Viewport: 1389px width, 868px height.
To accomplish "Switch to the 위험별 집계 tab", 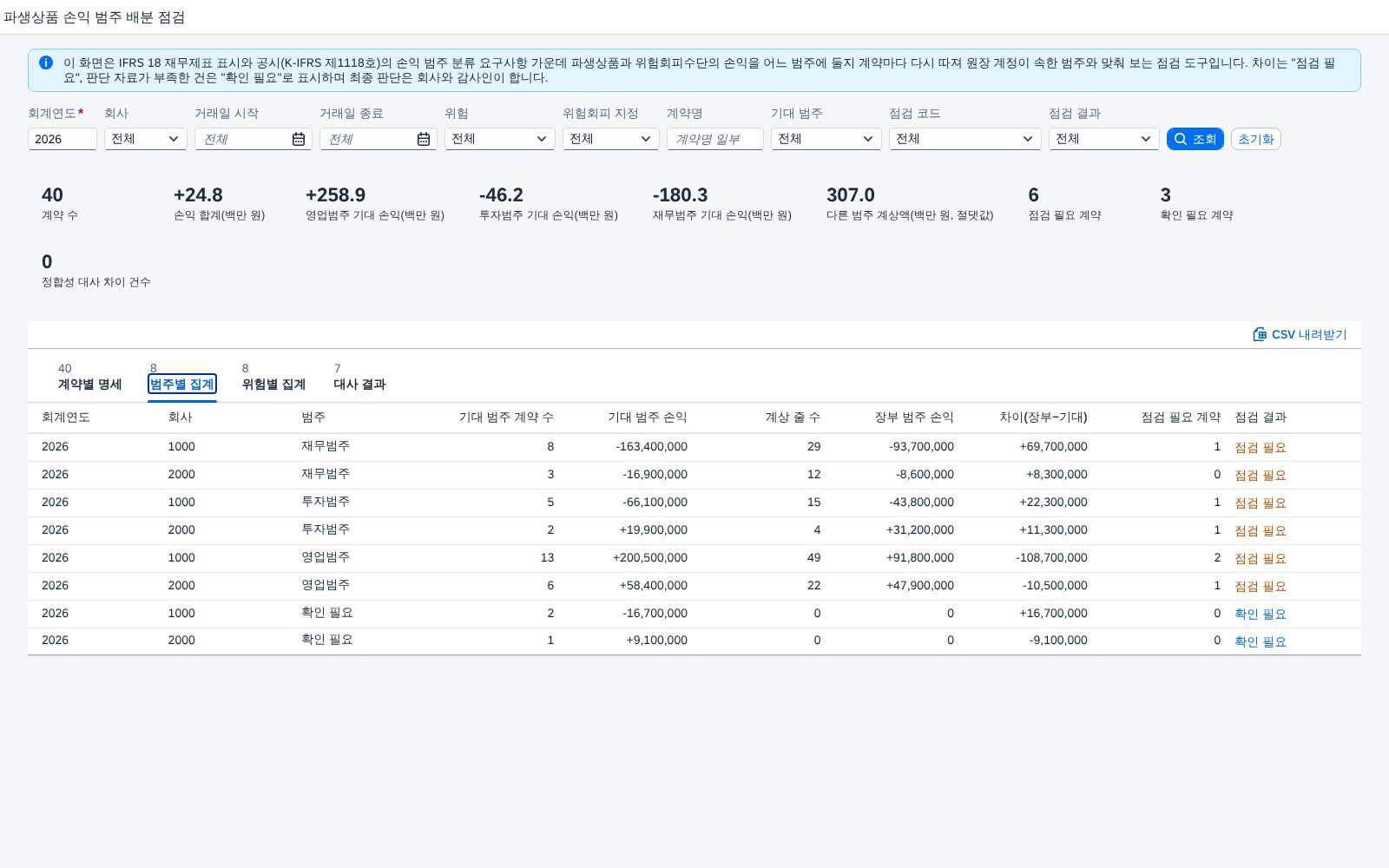I will point(273,384).
